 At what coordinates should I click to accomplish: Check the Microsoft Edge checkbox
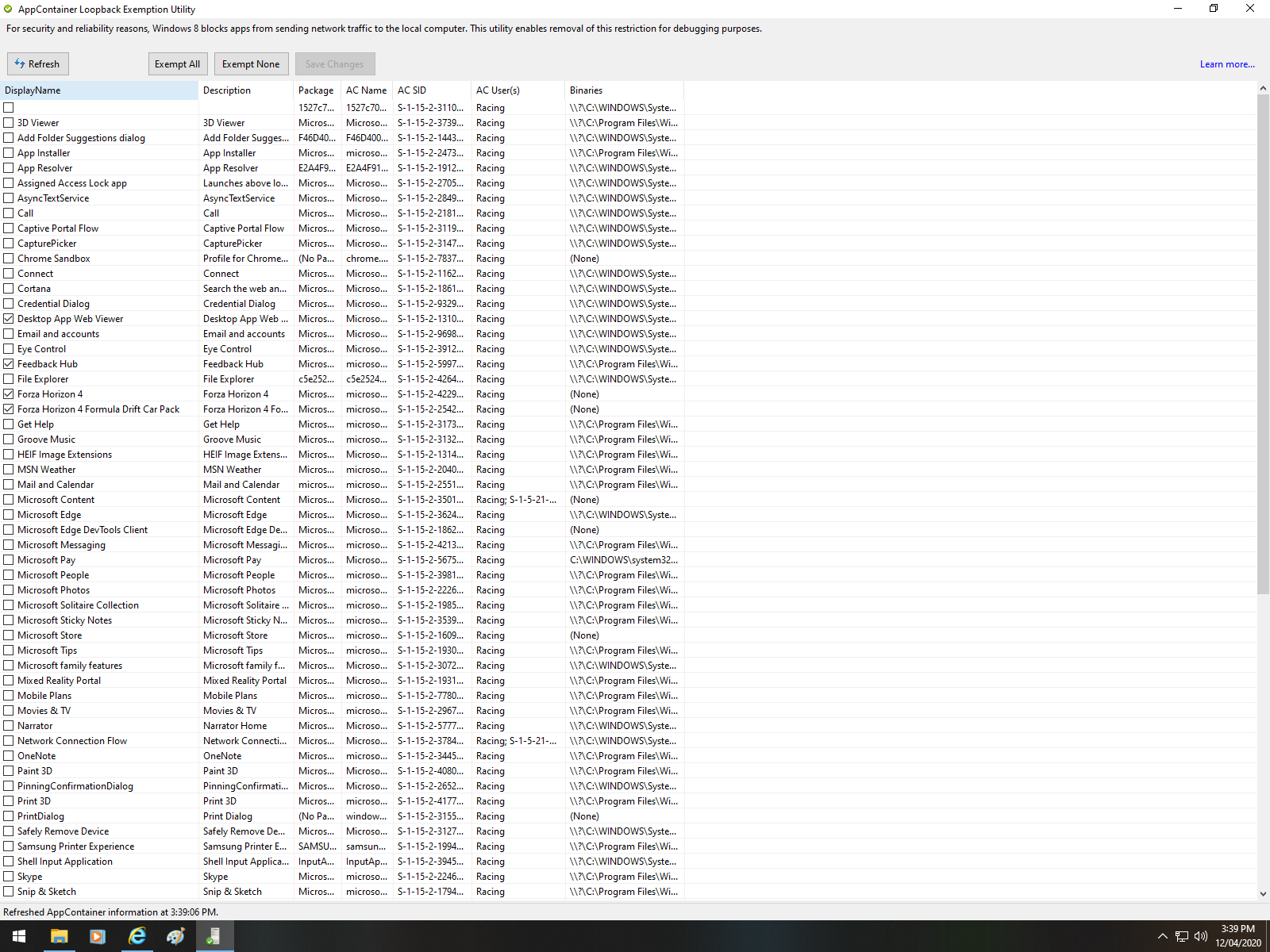[9, 515]
